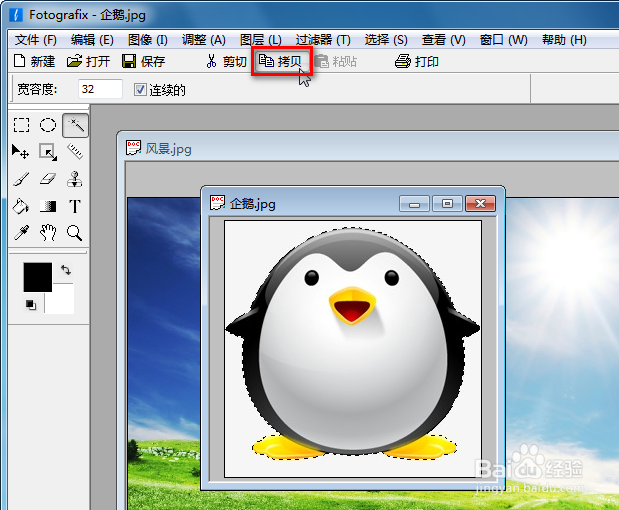This screenshot has width=619, height=510.
Task: Maximize the 企鹅.jpg document window
Action: (x=447, y=204)
